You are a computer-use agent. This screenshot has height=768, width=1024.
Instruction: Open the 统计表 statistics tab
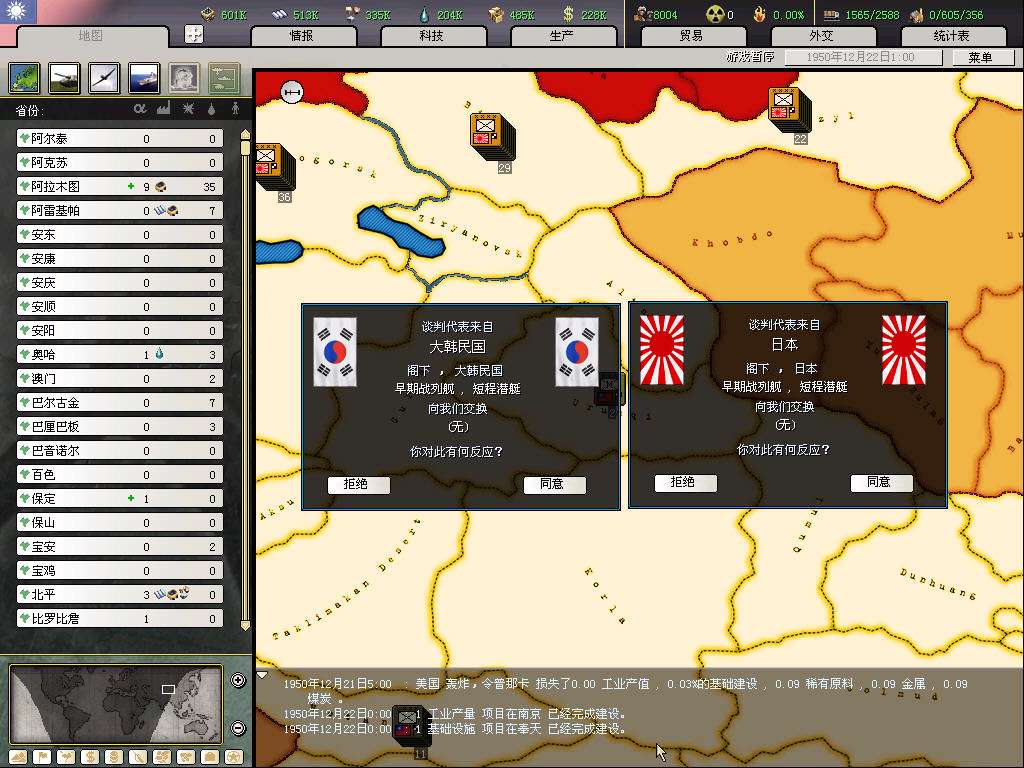[952, 36]
